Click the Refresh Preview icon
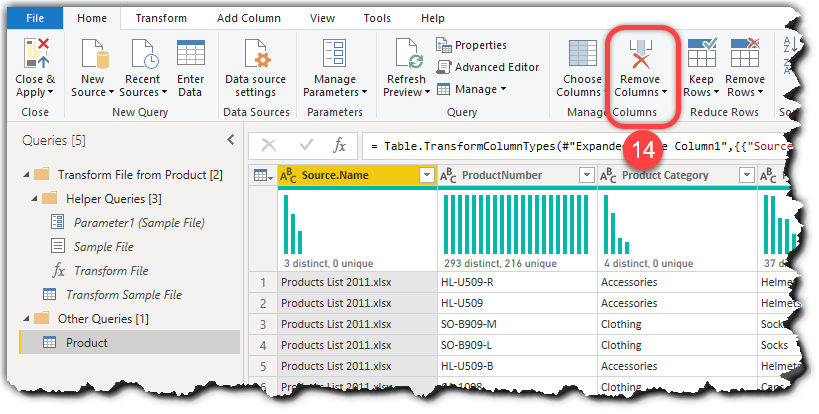 (408, 53)
